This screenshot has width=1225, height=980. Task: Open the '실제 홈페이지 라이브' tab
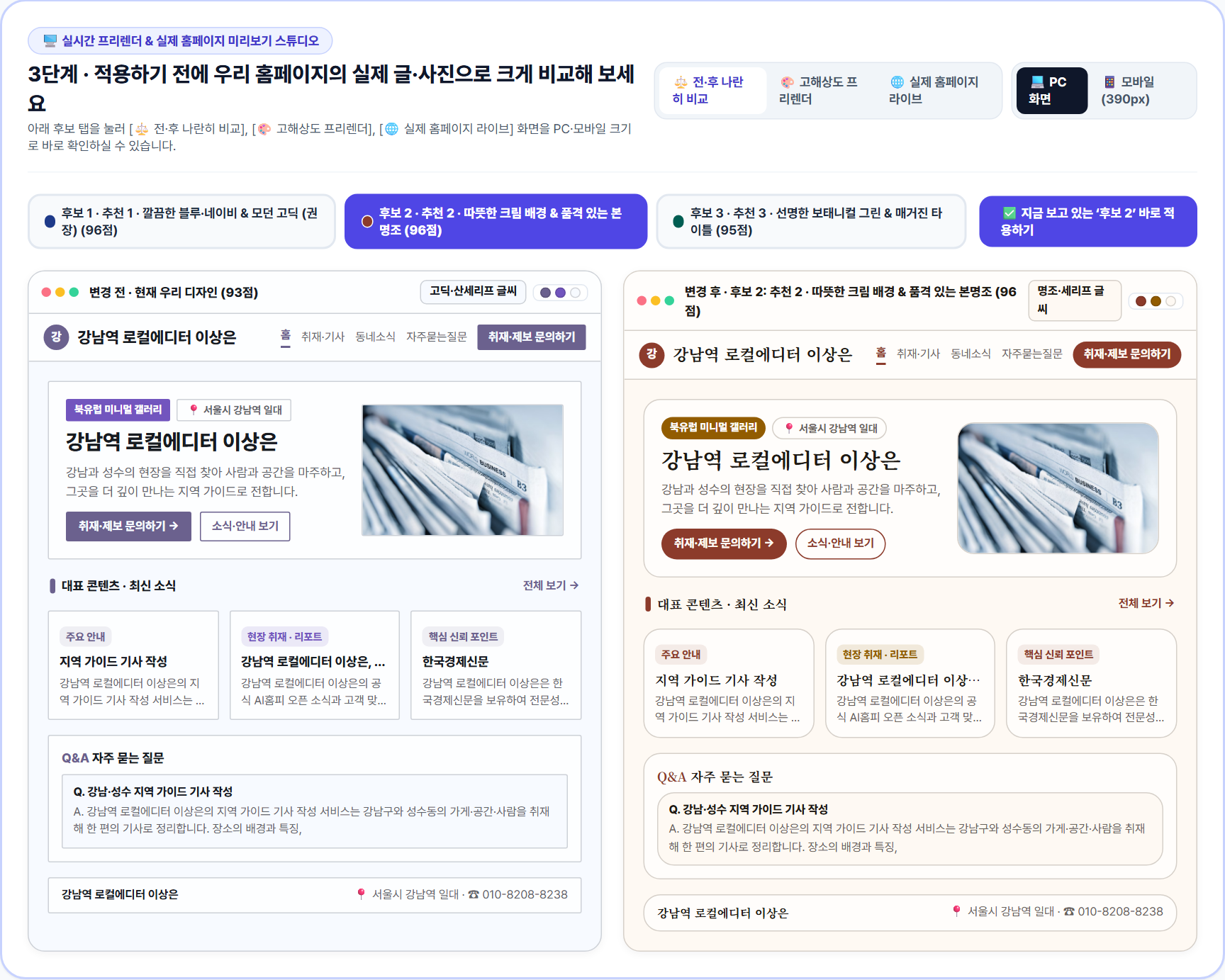936,91
